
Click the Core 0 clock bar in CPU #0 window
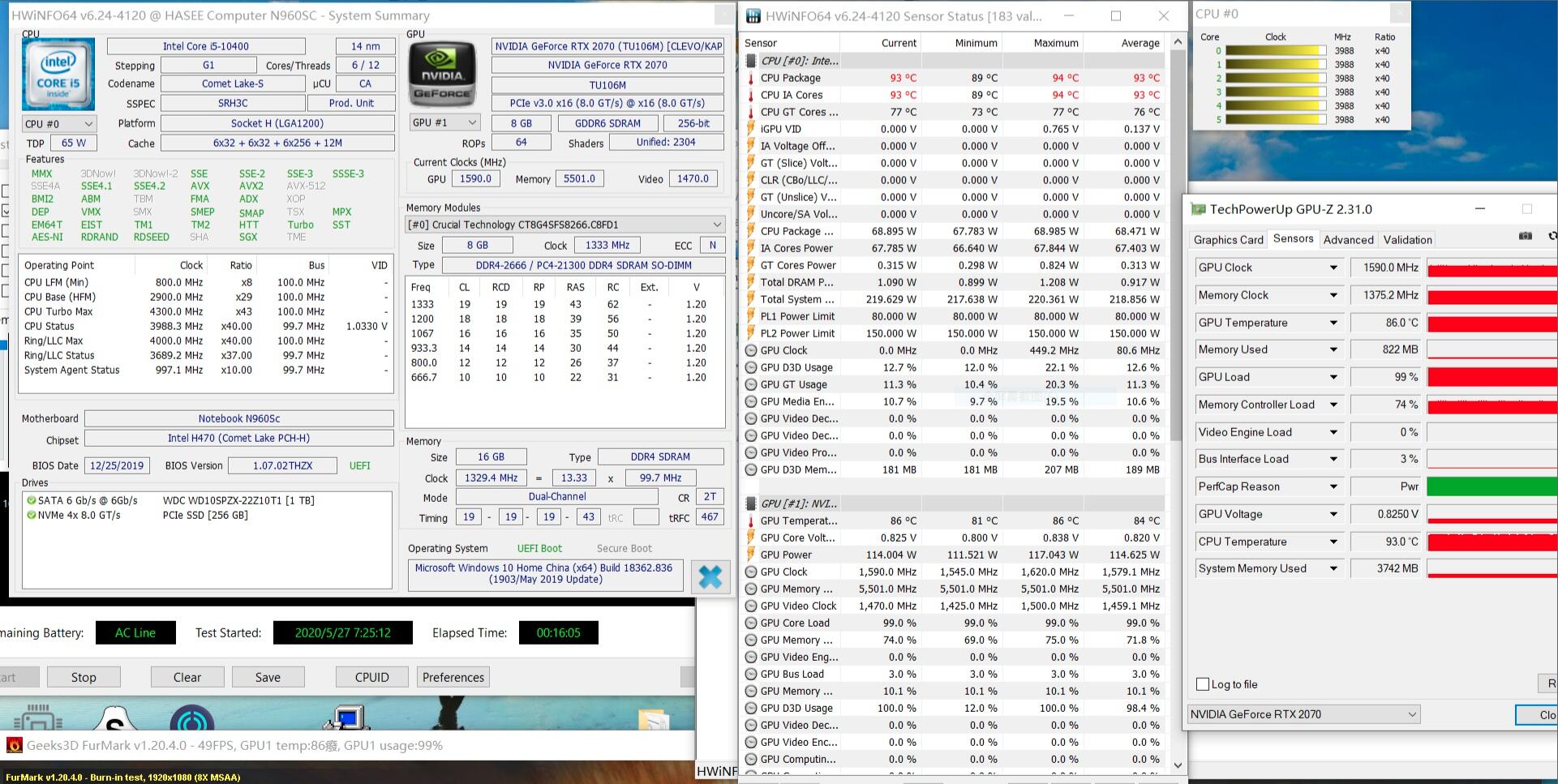pos(1276,51)
